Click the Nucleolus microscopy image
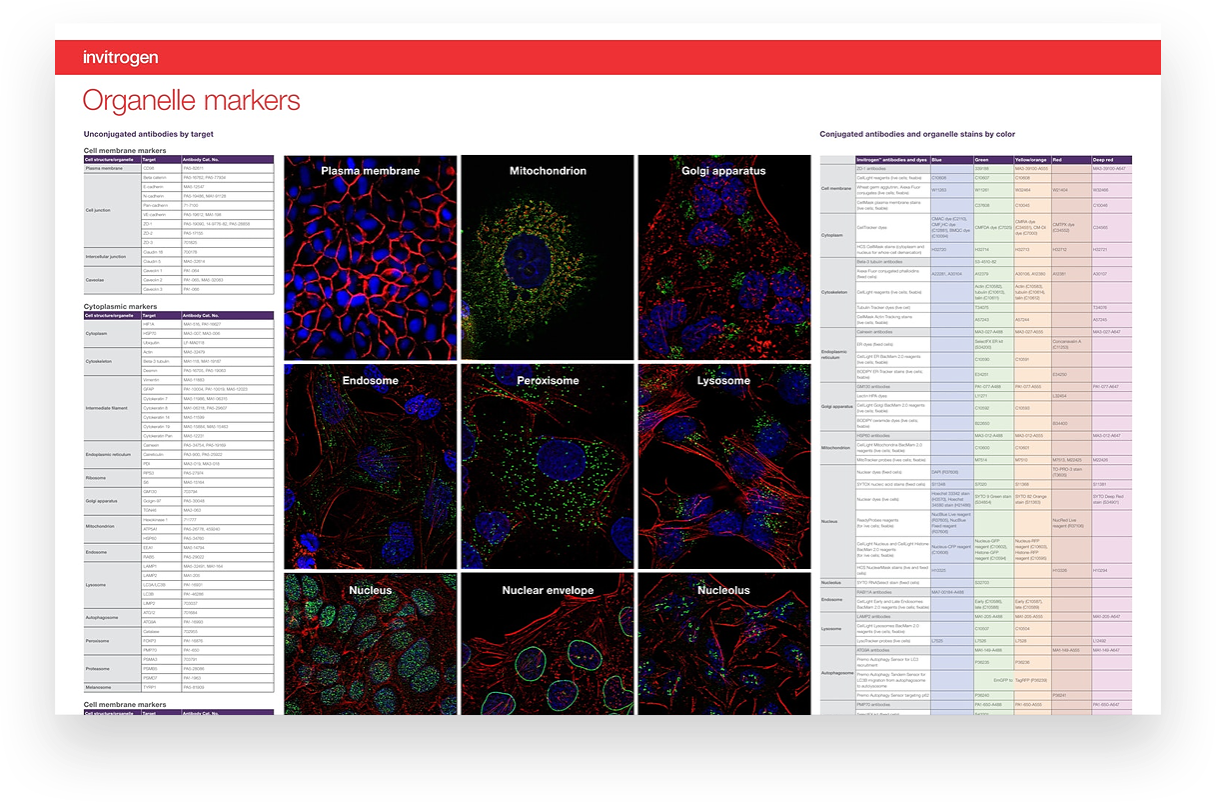1216x802 pixels. coord(723,645)
